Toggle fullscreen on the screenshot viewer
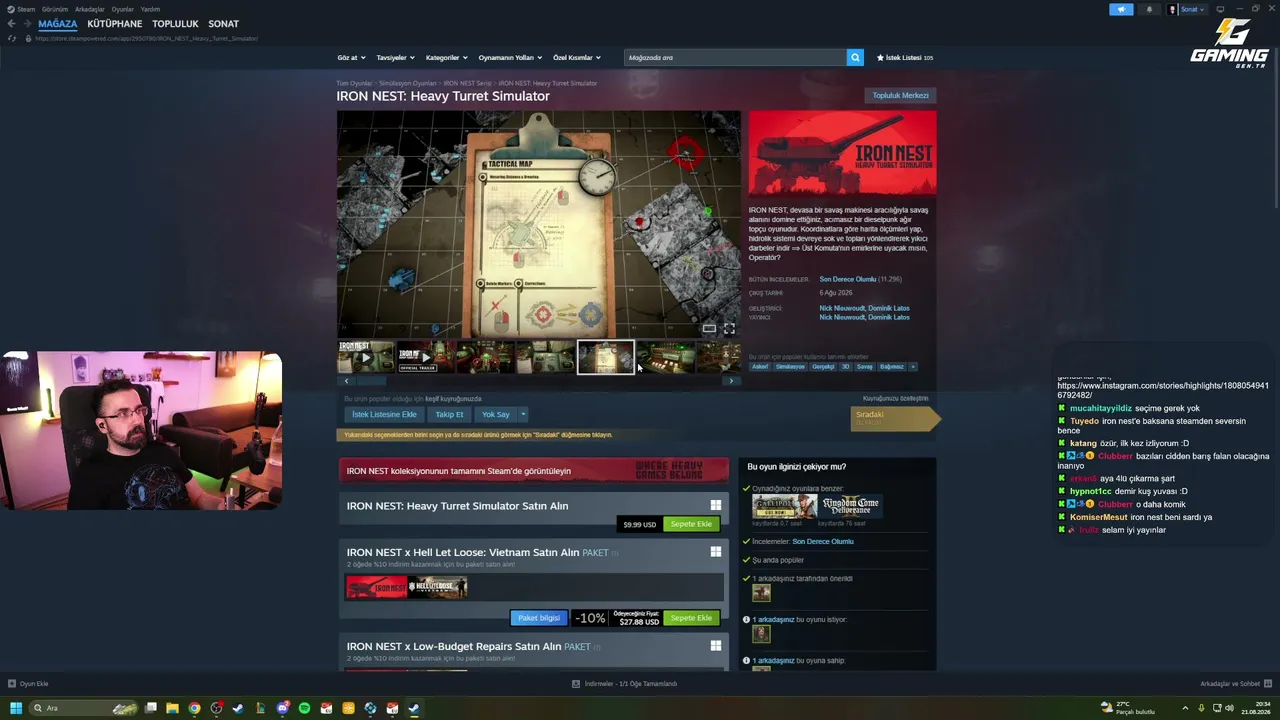1280x720 pixels. [729, 328]
